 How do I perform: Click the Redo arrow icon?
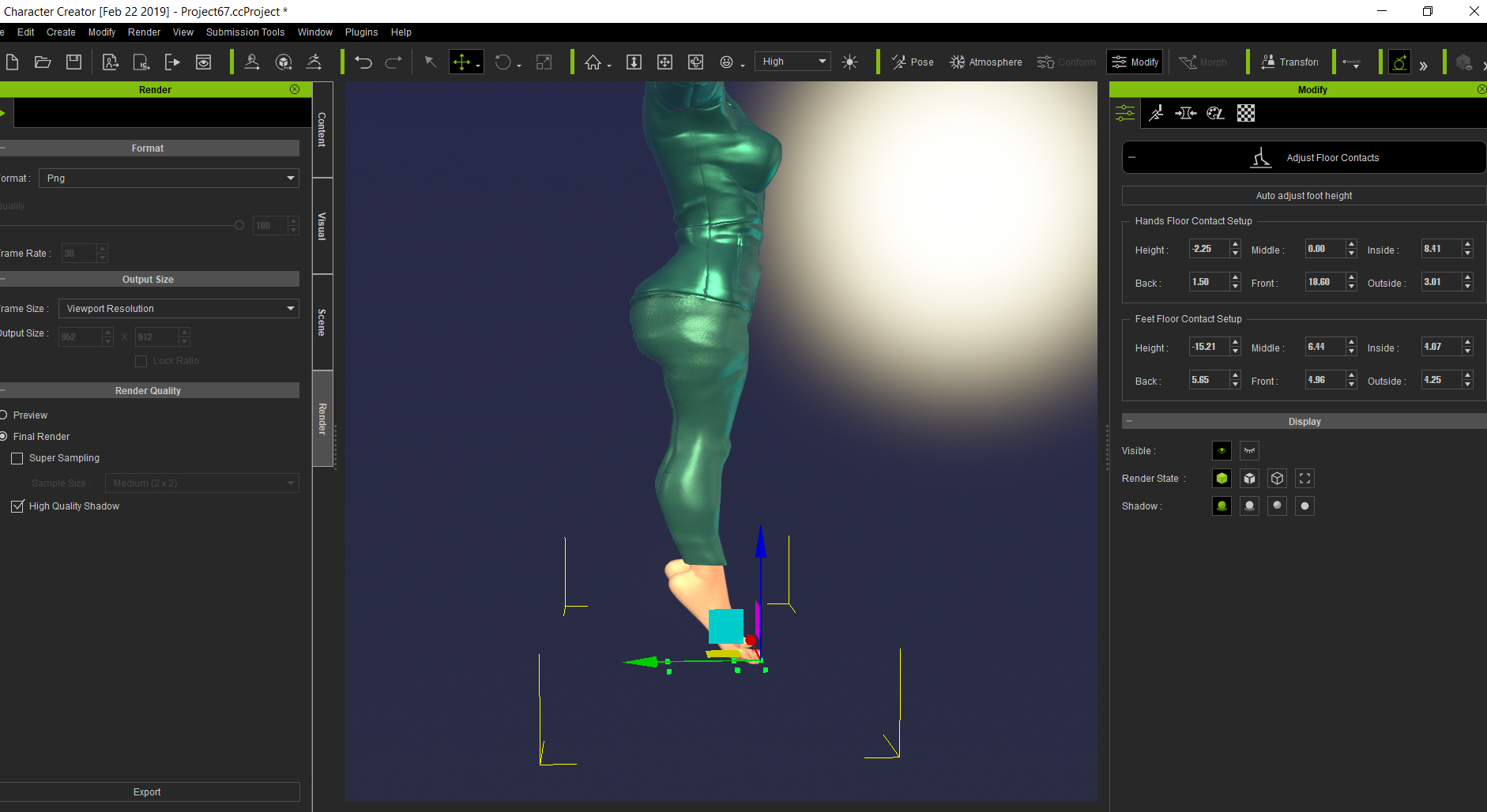click(x=393, y=62)
